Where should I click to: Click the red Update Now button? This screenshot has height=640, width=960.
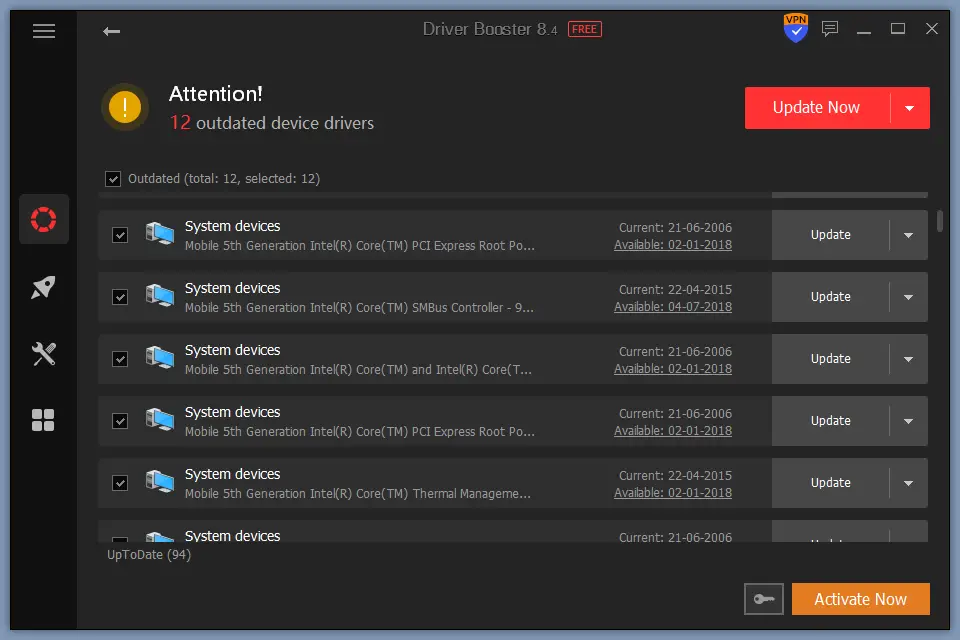point(817,108)
